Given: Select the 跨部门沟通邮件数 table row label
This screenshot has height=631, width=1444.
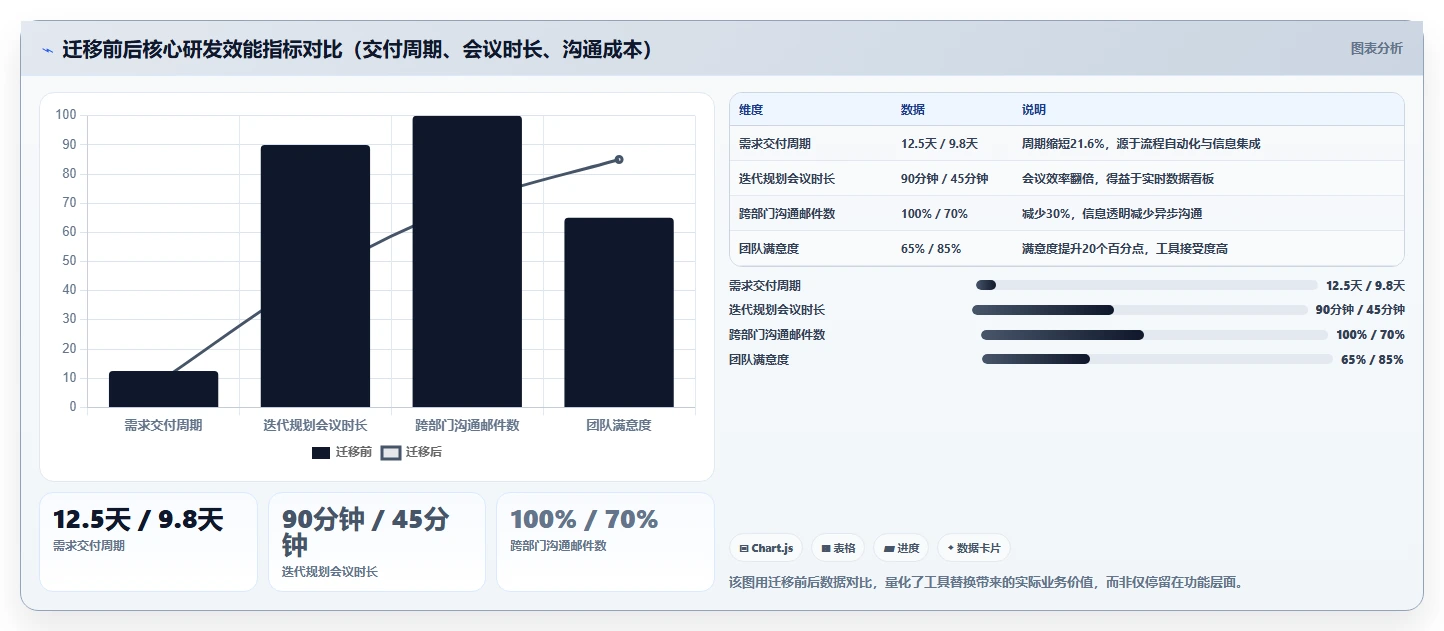Looking at the screenshot, I should (x=787, y=214).
